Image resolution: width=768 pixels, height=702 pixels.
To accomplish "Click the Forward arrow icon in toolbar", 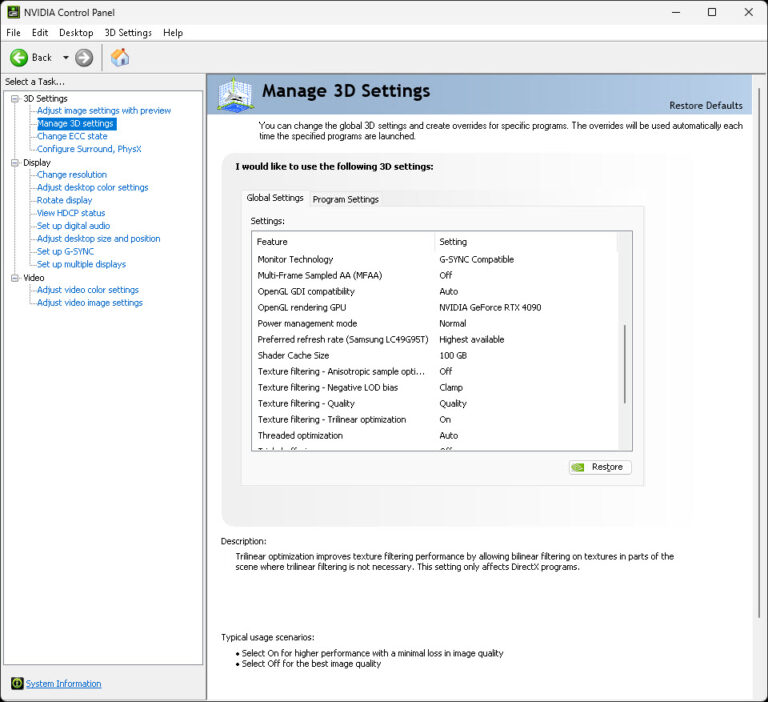I will tap(84, 58).
